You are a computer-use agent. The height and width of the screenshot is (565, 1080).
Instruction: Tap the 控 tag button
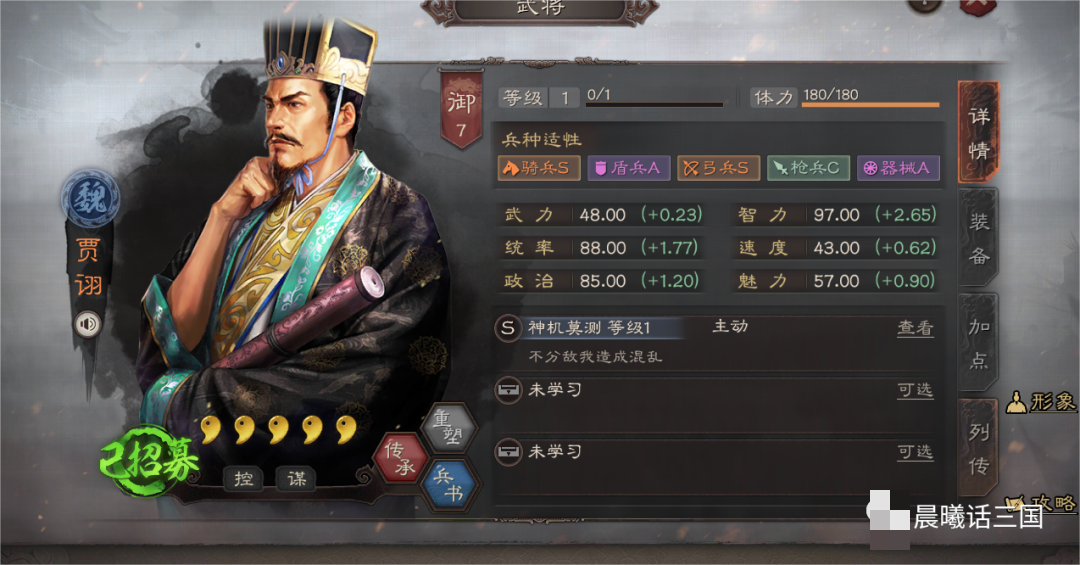click(x=243, y=478)
